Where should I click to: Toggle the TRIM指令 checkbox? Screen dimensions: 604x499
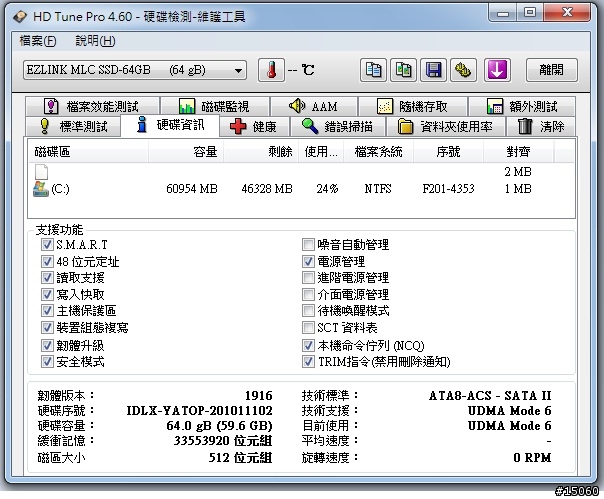tap(308, 362)
